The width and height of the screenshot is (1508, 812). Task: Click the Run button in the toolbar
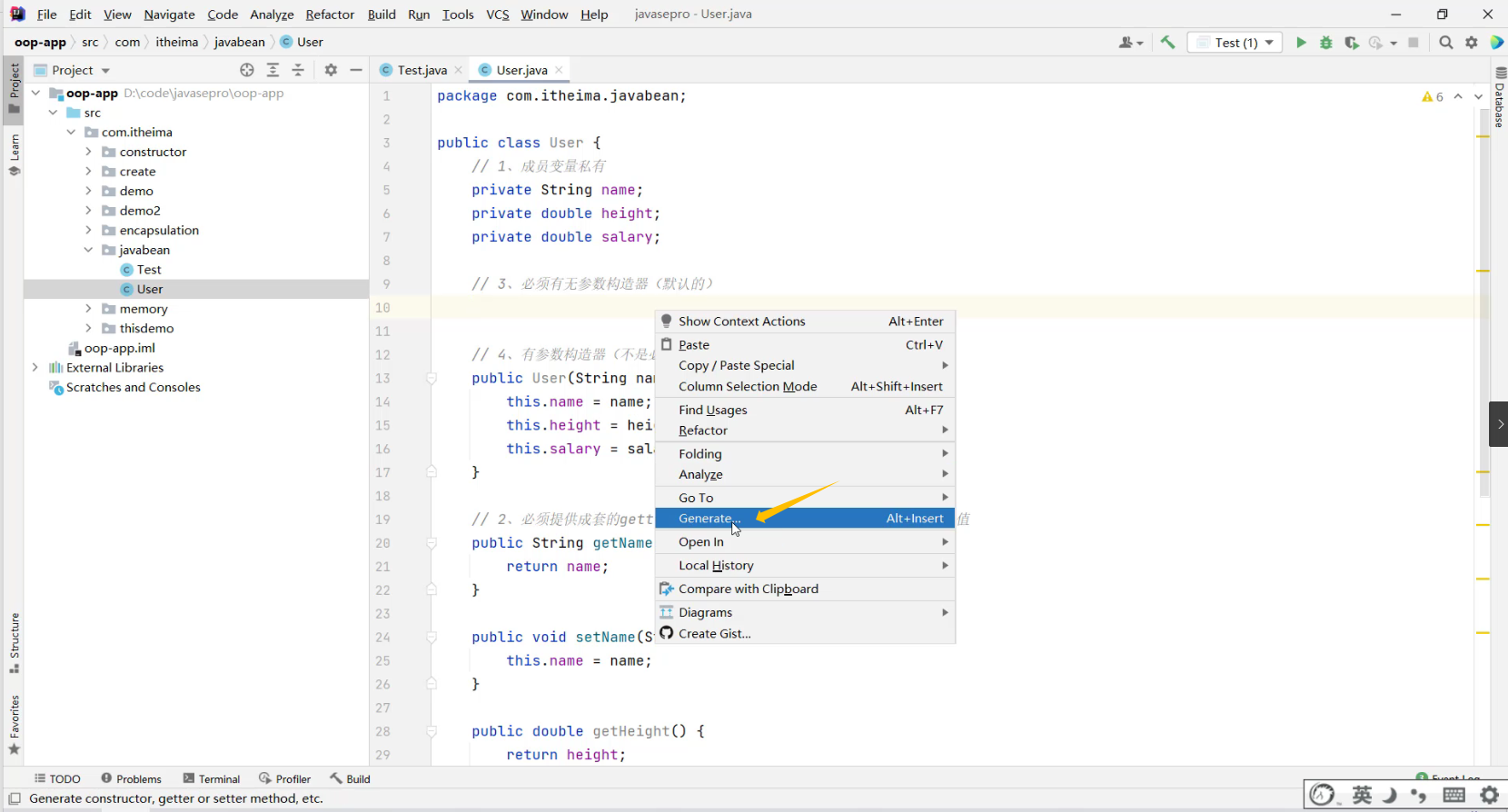(1301, 43)
